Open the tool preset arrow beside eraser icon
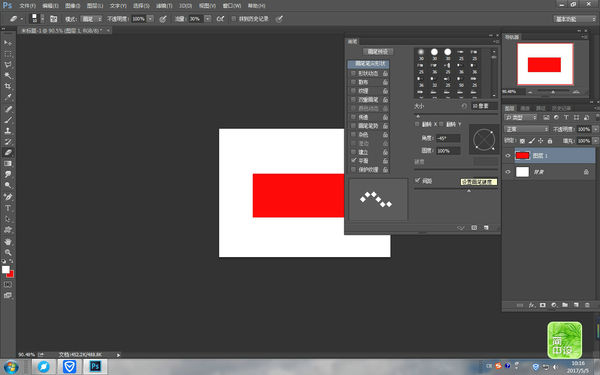Image resolution: width=600 pixels, height=375 pixels. click(x=21, y=19)
